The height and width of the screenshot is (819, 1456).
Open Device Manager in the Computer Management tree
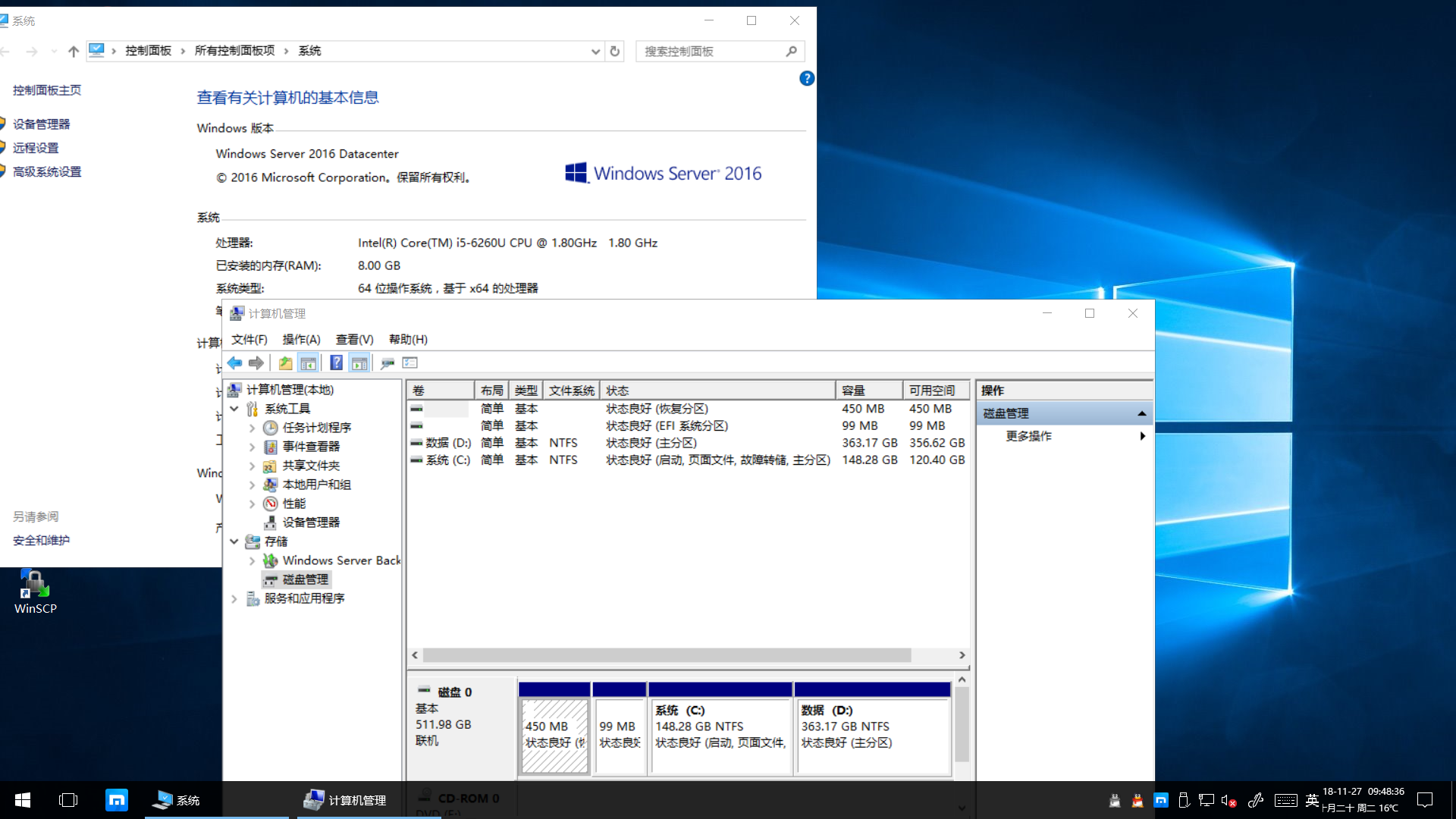pyautogui.click(x=311, y=522)
